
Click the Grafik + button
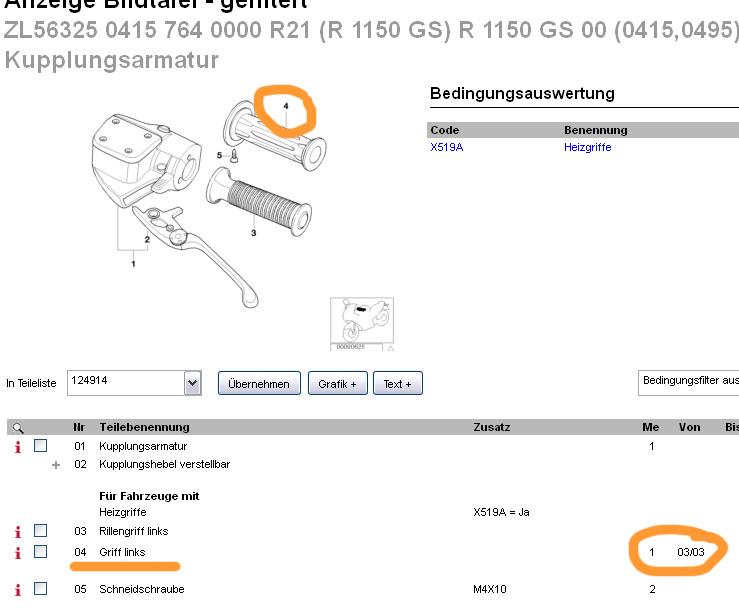(x=337, y=383)
